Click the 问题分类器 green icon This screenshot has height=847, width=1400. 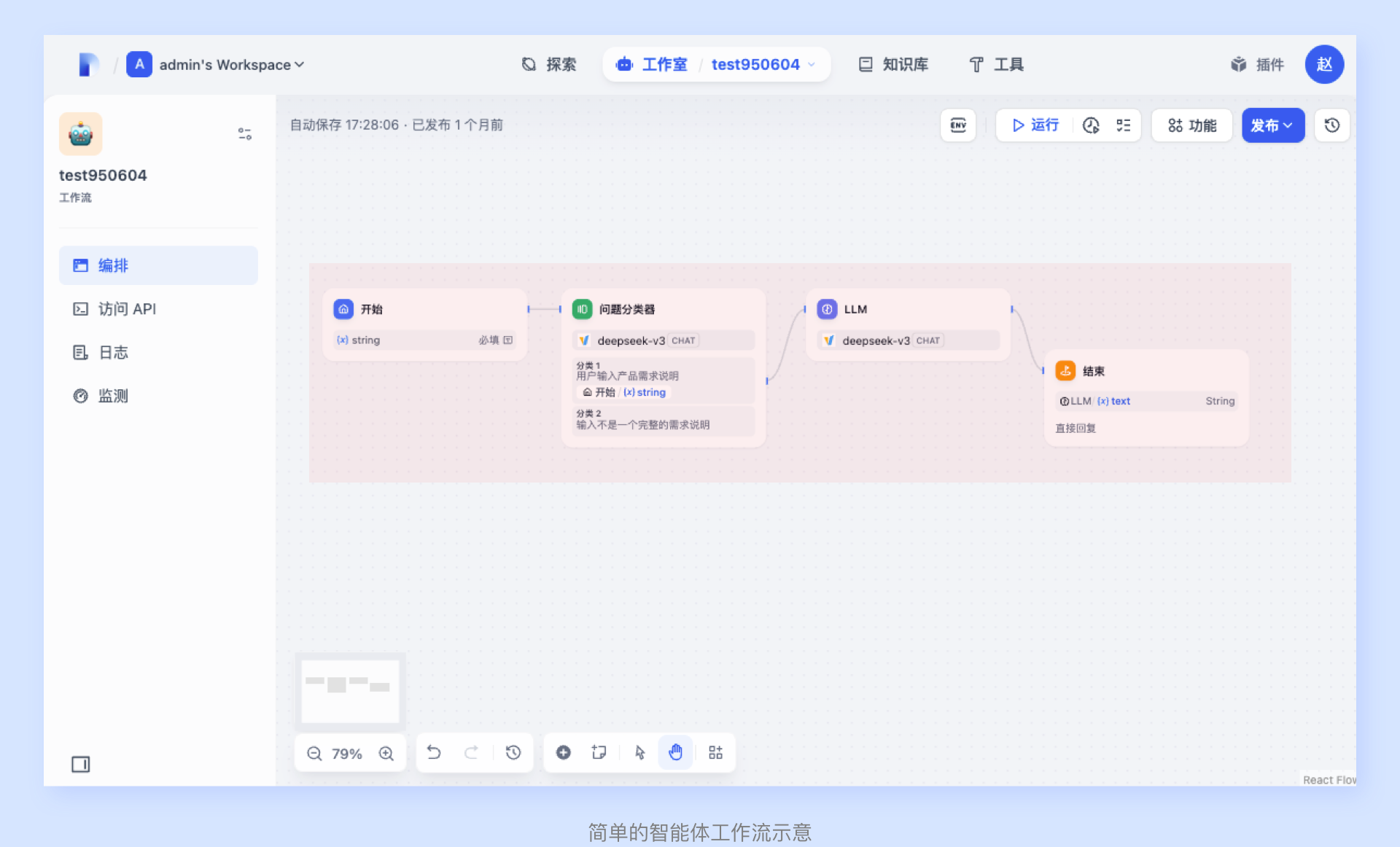(x=582, y=309)
